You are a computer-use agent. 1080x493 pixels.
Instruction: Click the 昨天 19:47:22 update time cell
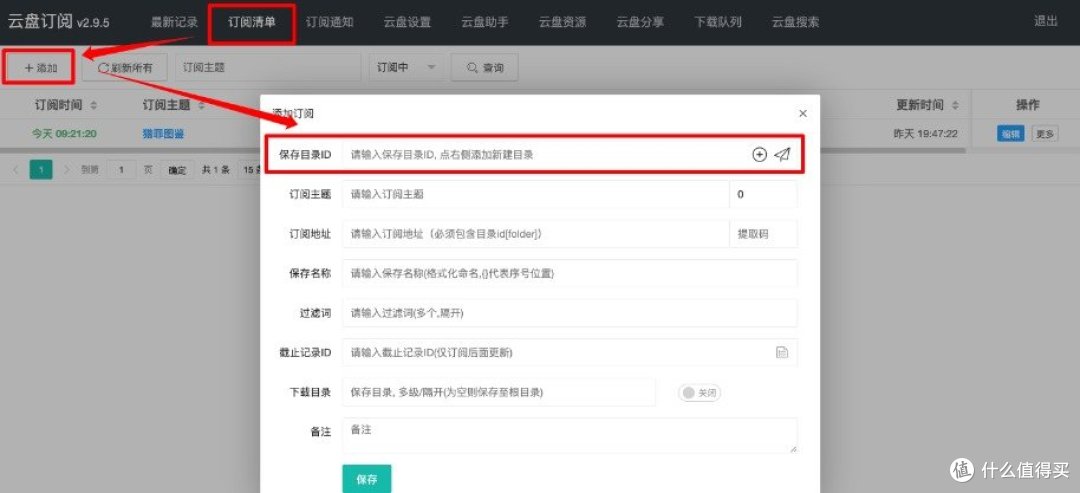[x=925, y=134]
